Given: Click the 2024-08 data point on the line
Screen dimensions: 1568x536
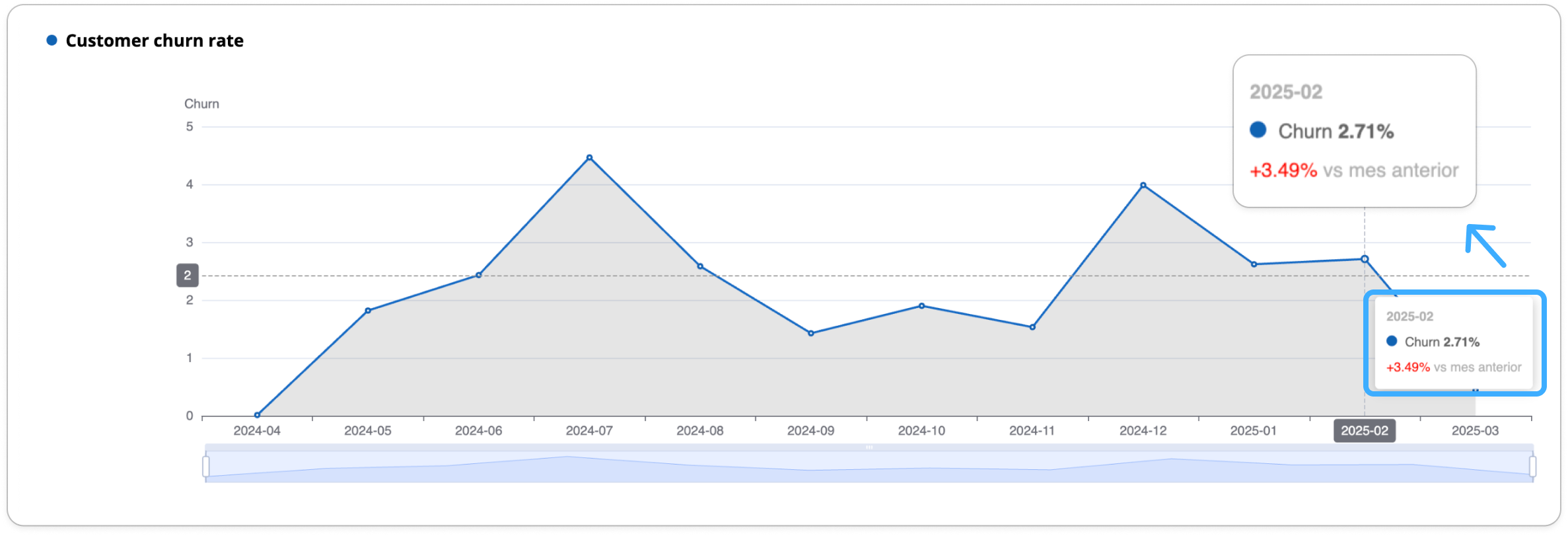Looking at the screenshot, I should 700,266.
